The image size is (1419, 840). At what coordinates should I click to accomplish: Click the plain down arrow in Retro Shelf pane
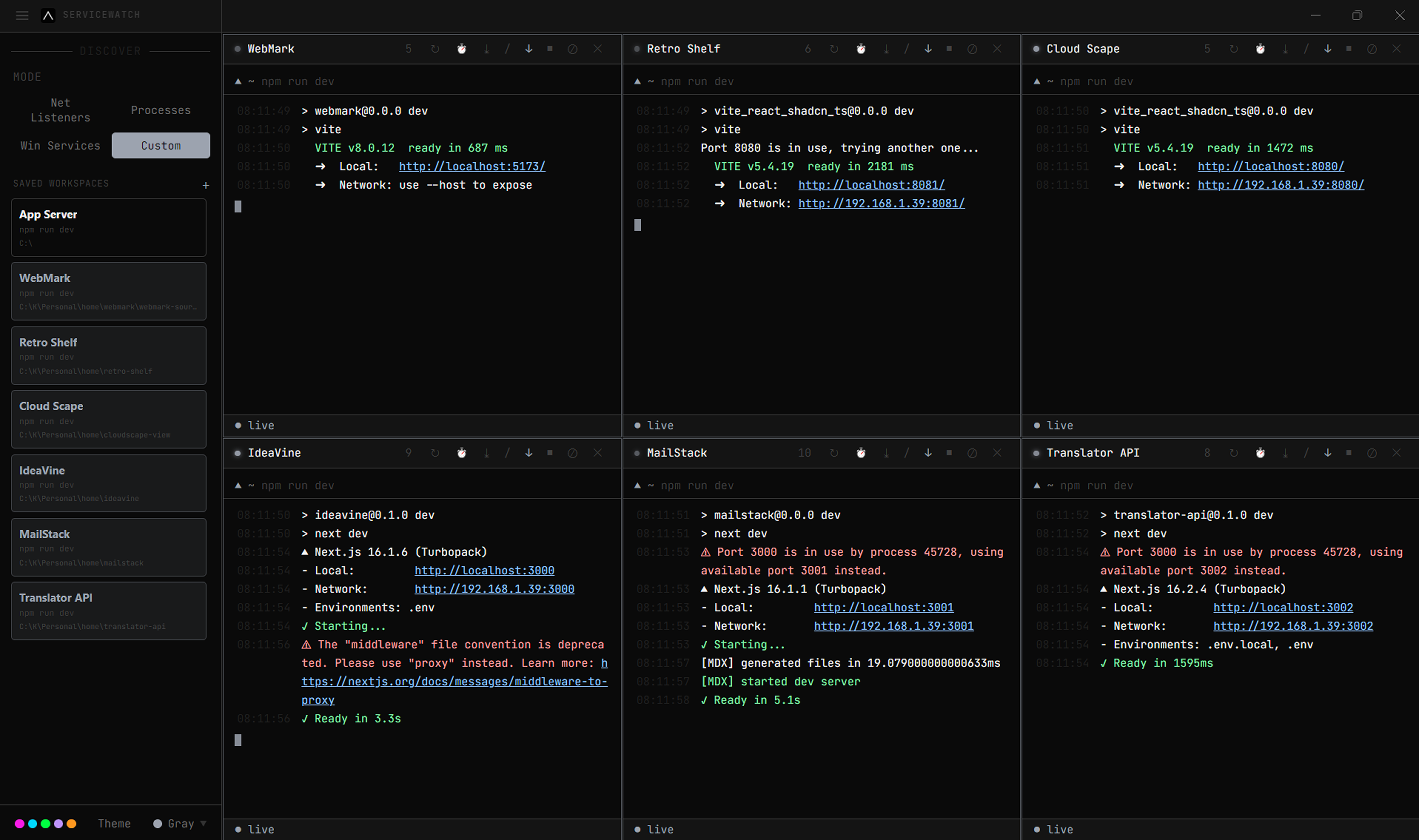click(928, 49)
